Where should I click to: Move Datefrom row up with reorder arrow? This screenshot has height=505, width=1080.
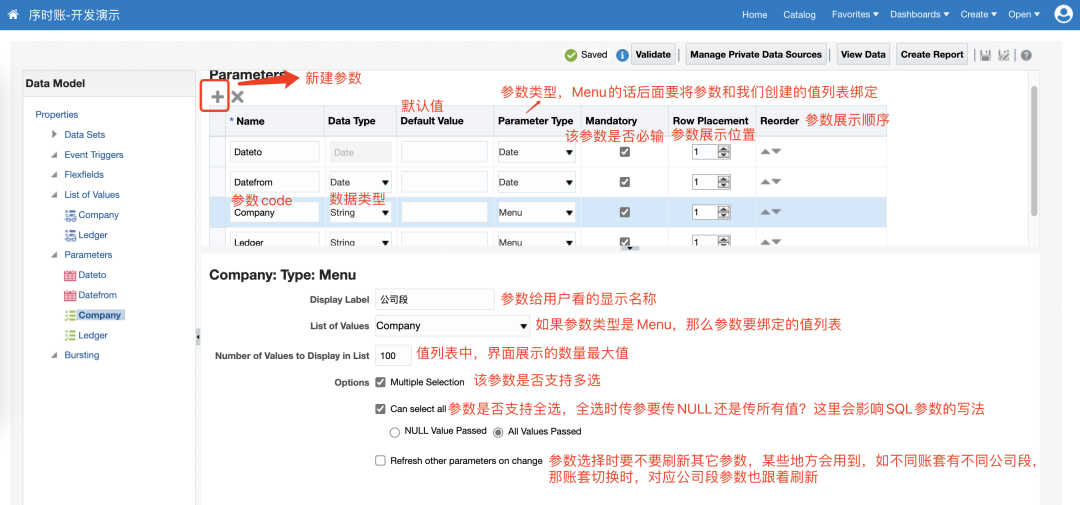pyautogui.click(x=765, y=182)
